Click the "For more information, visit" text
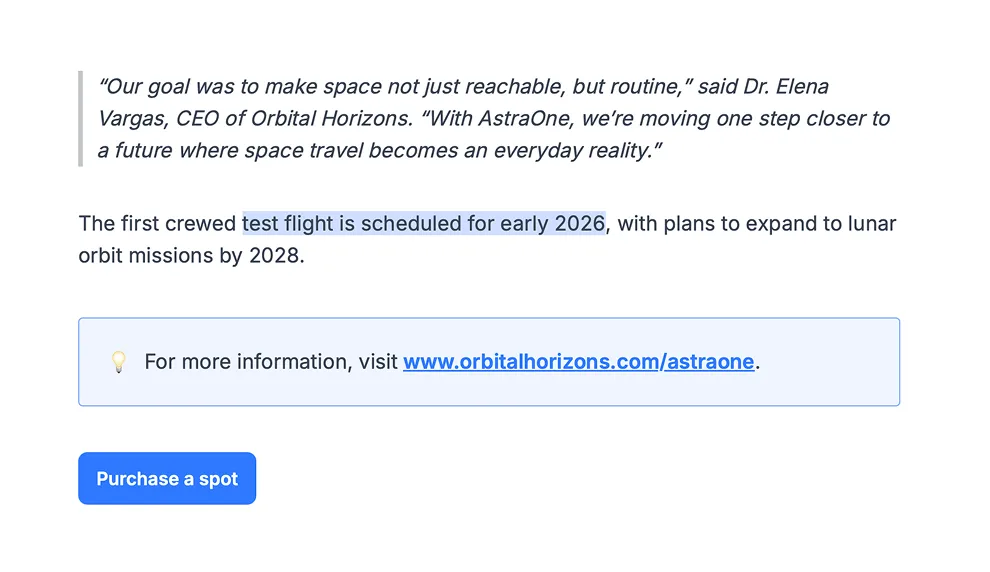 tap(271, 362)
